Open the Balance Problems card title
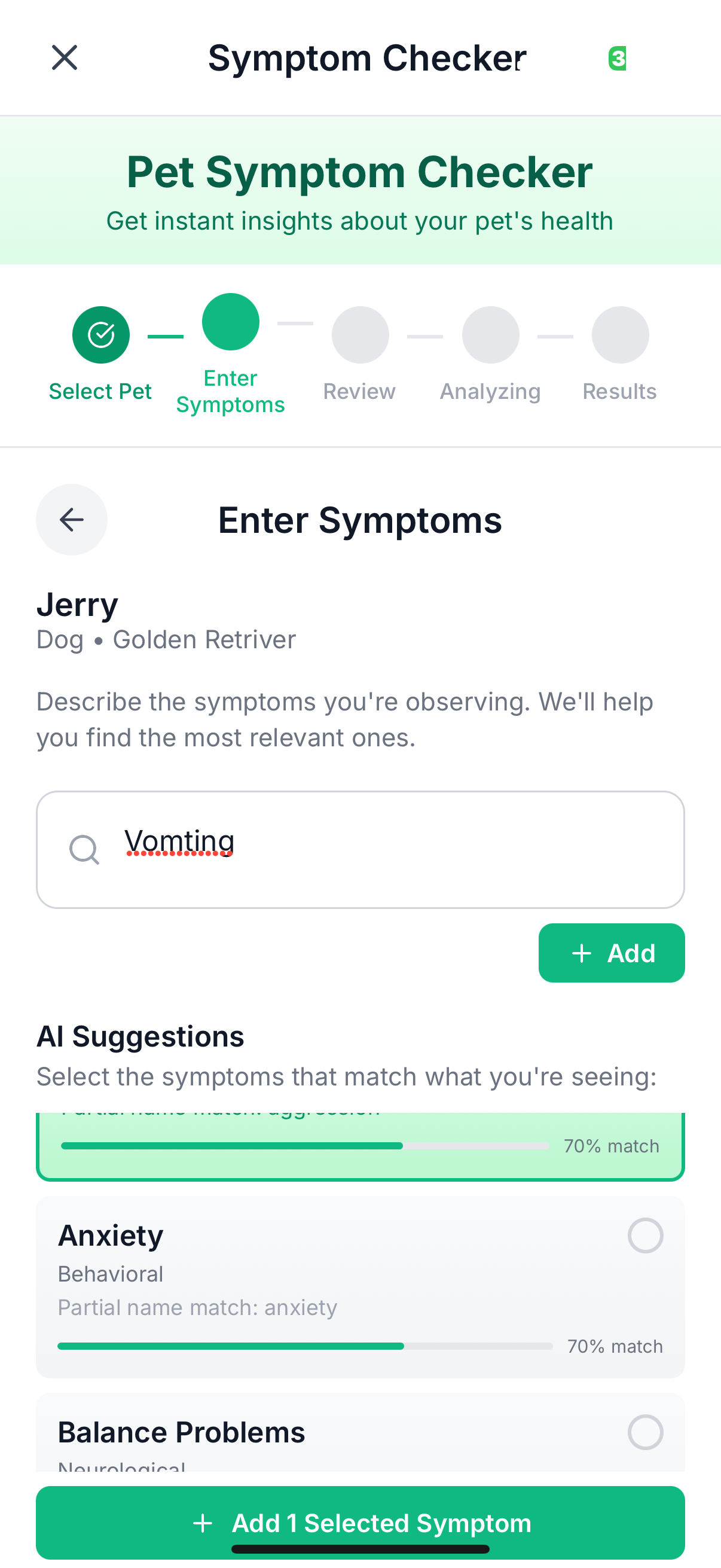This screenshot has width=721, height=1568. [x=181, y=1432]
